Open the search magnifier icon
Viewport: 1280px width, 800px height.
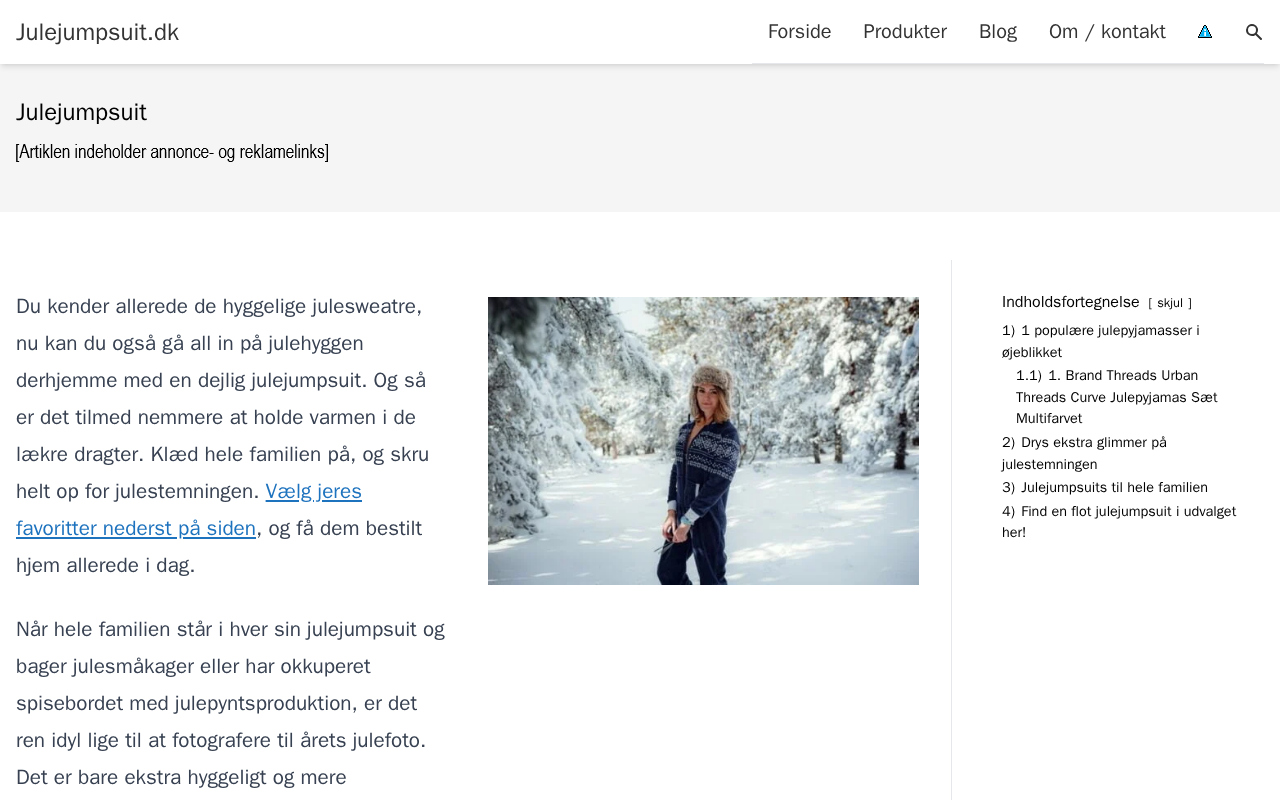pyautogui.click(x=1254, y=32)
